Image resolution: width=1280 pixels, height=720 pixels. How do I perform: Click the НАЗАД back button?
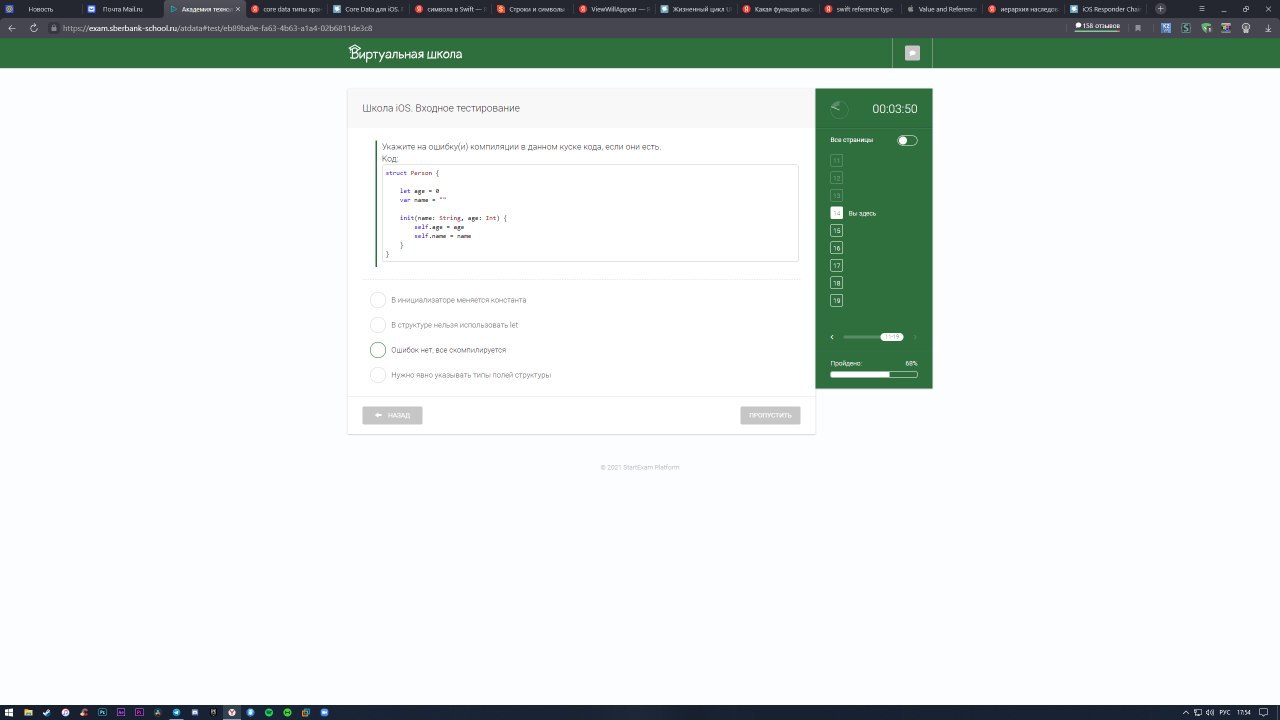[x=392, y=415]
